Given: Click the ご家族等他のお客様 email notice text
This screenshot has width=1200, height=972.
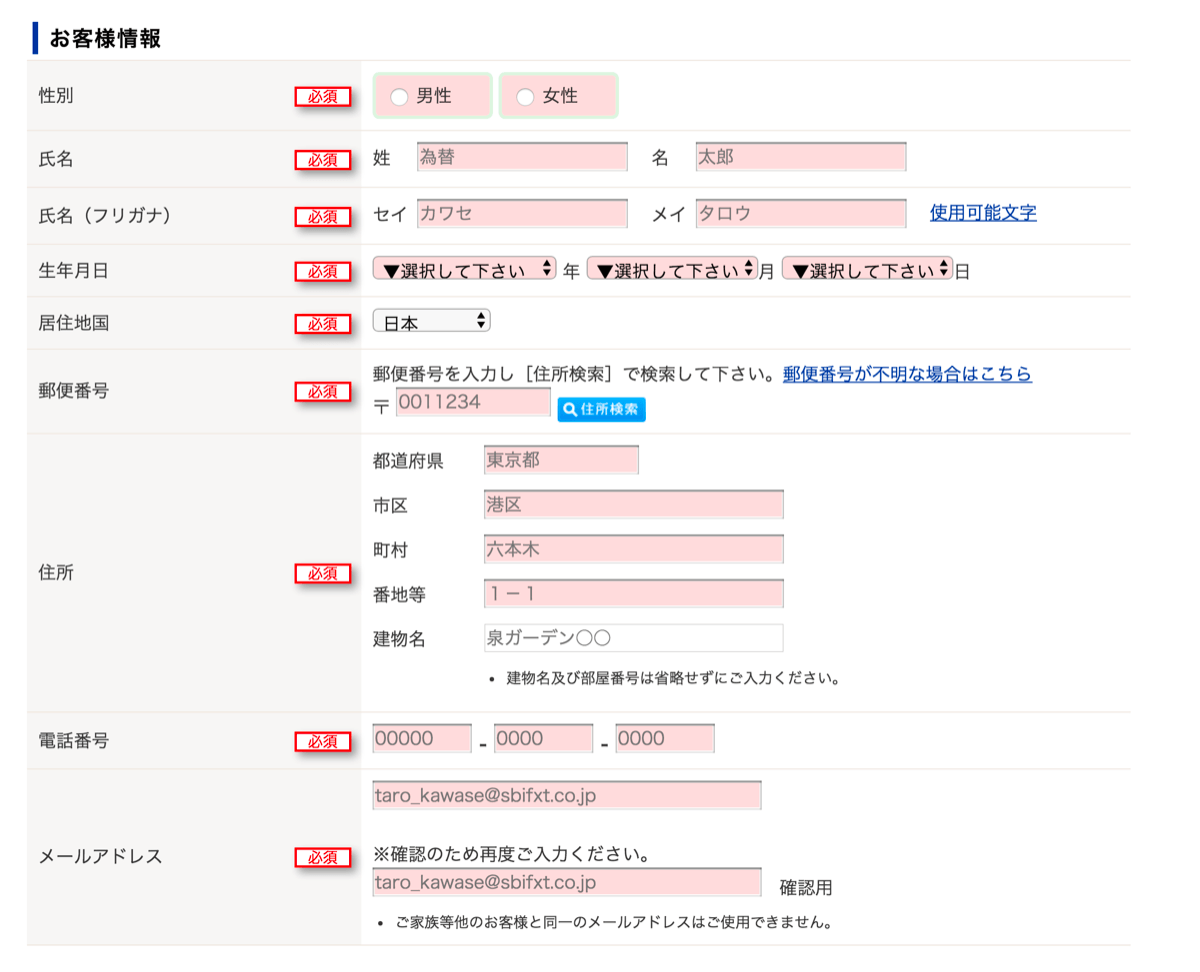Looking at the screenshot, I should click(614, 922).
